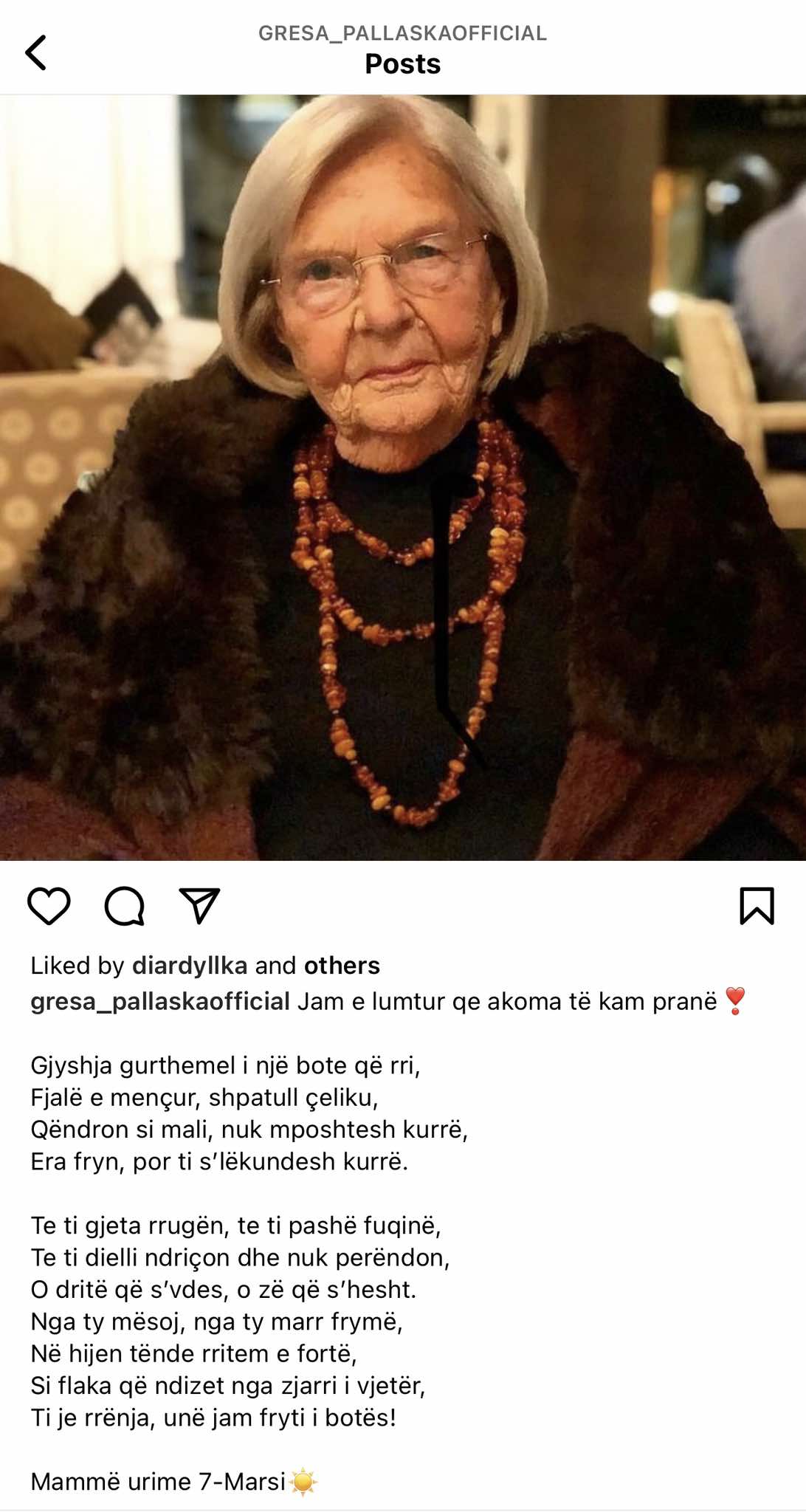
Task: Go back using the top-left arrow
Action: 35,52
